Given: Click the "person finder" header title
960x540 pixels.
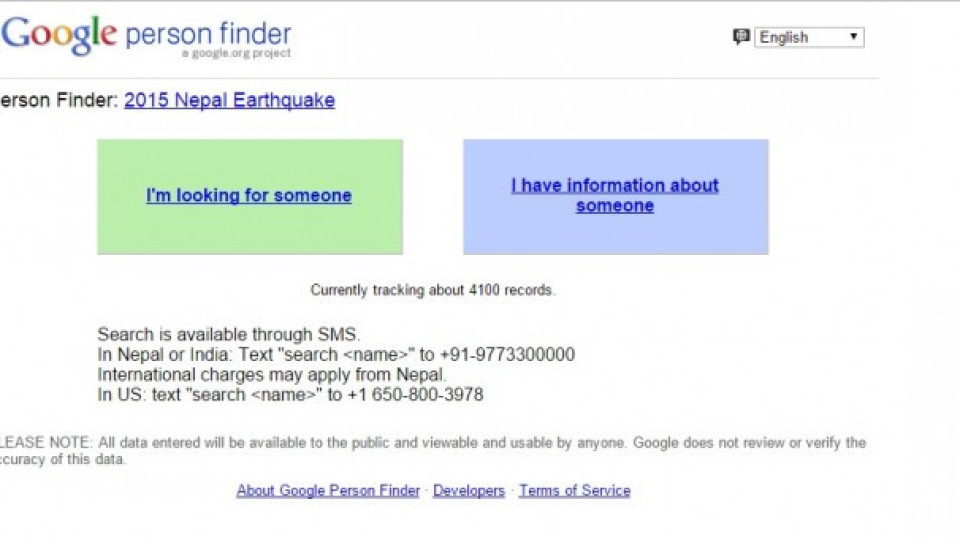Looking at the screenshot, I should 208,34.
